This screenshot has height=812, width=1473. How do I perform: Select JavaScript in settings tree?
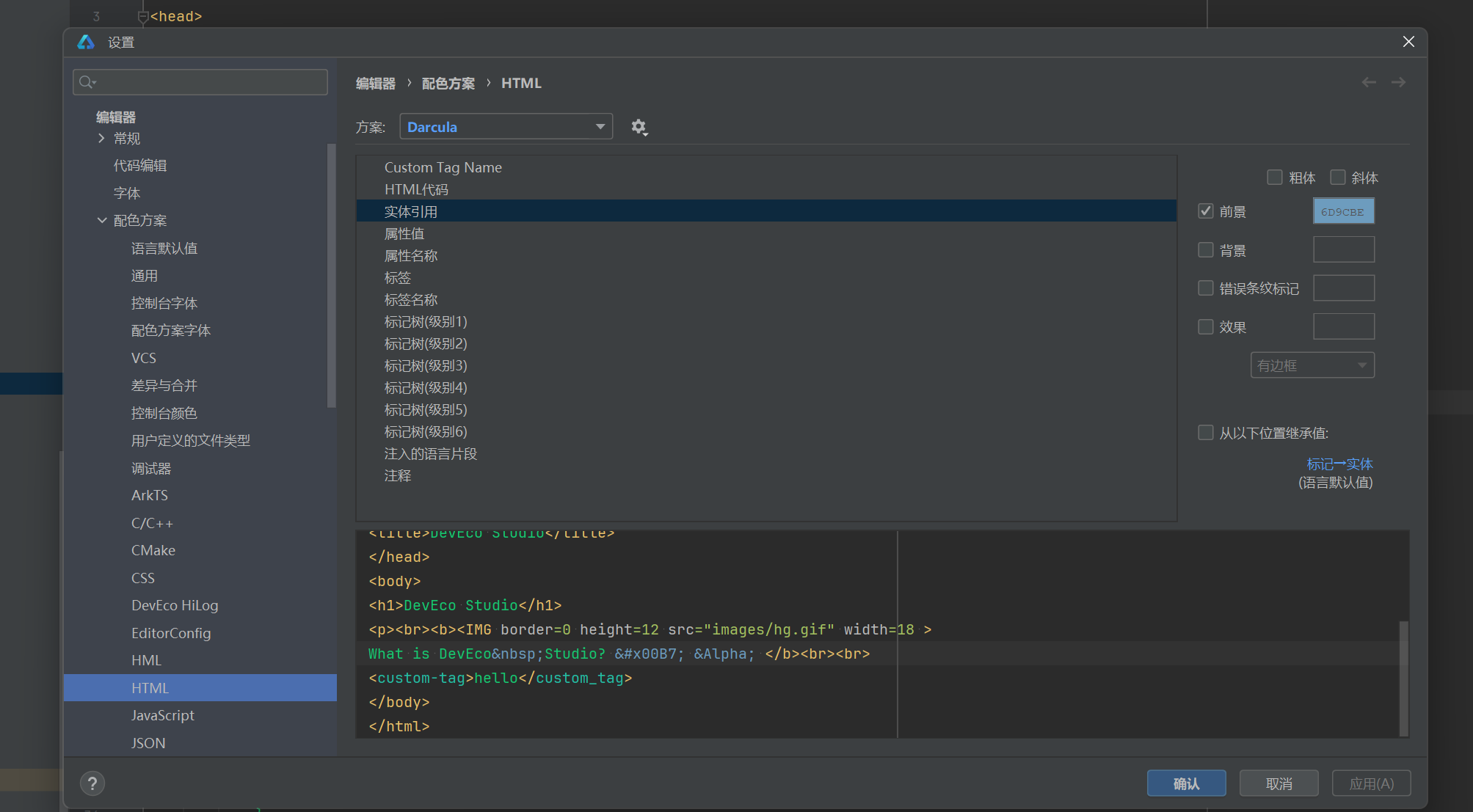(163, 715)
